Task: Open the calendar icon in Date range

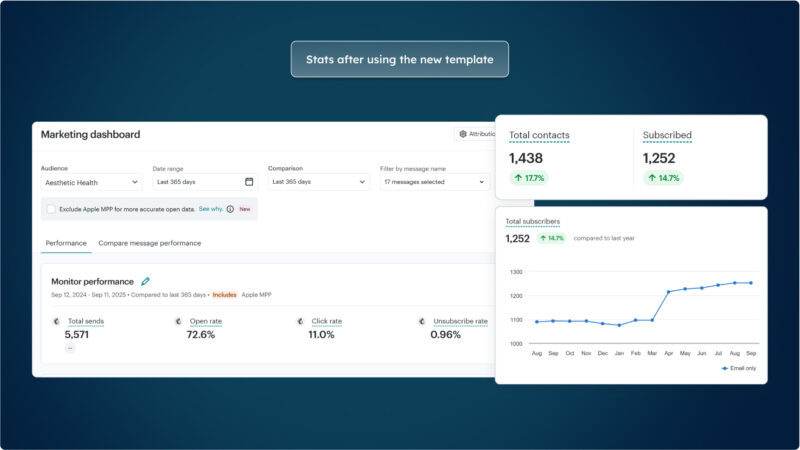Action: [249, 182]
